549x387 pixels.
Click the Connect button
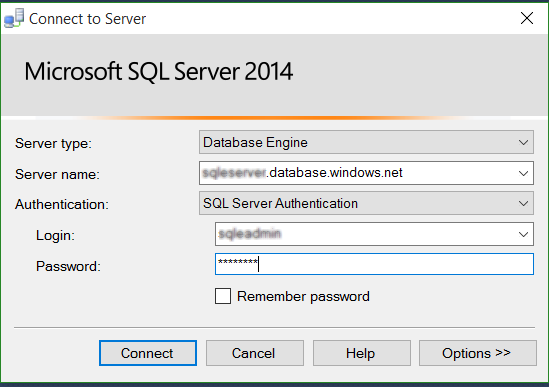[148, 353]
